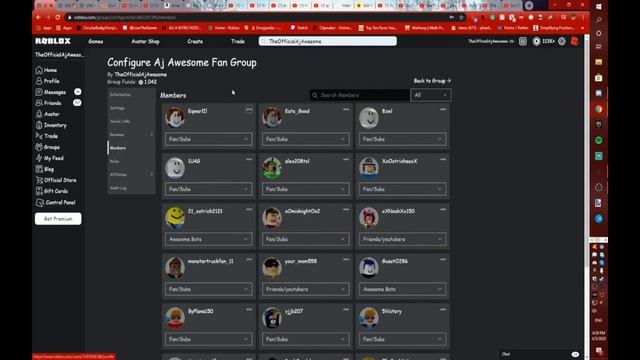The width and height of the screenshot is (640, 360).
Task: Open Trade in the left sidebar
Action: click(47, 136)
